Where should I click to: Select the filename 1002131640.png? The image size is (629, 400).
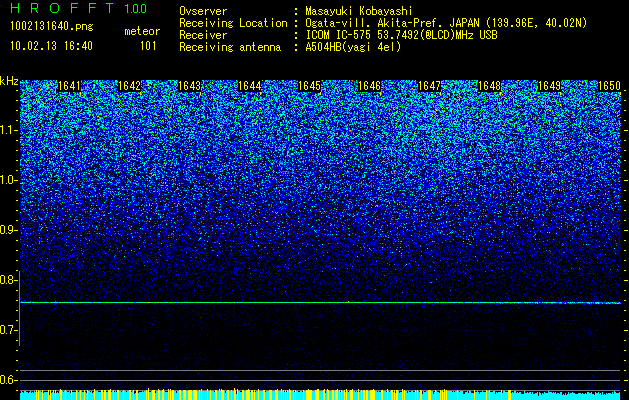click(x=52, y=27)
